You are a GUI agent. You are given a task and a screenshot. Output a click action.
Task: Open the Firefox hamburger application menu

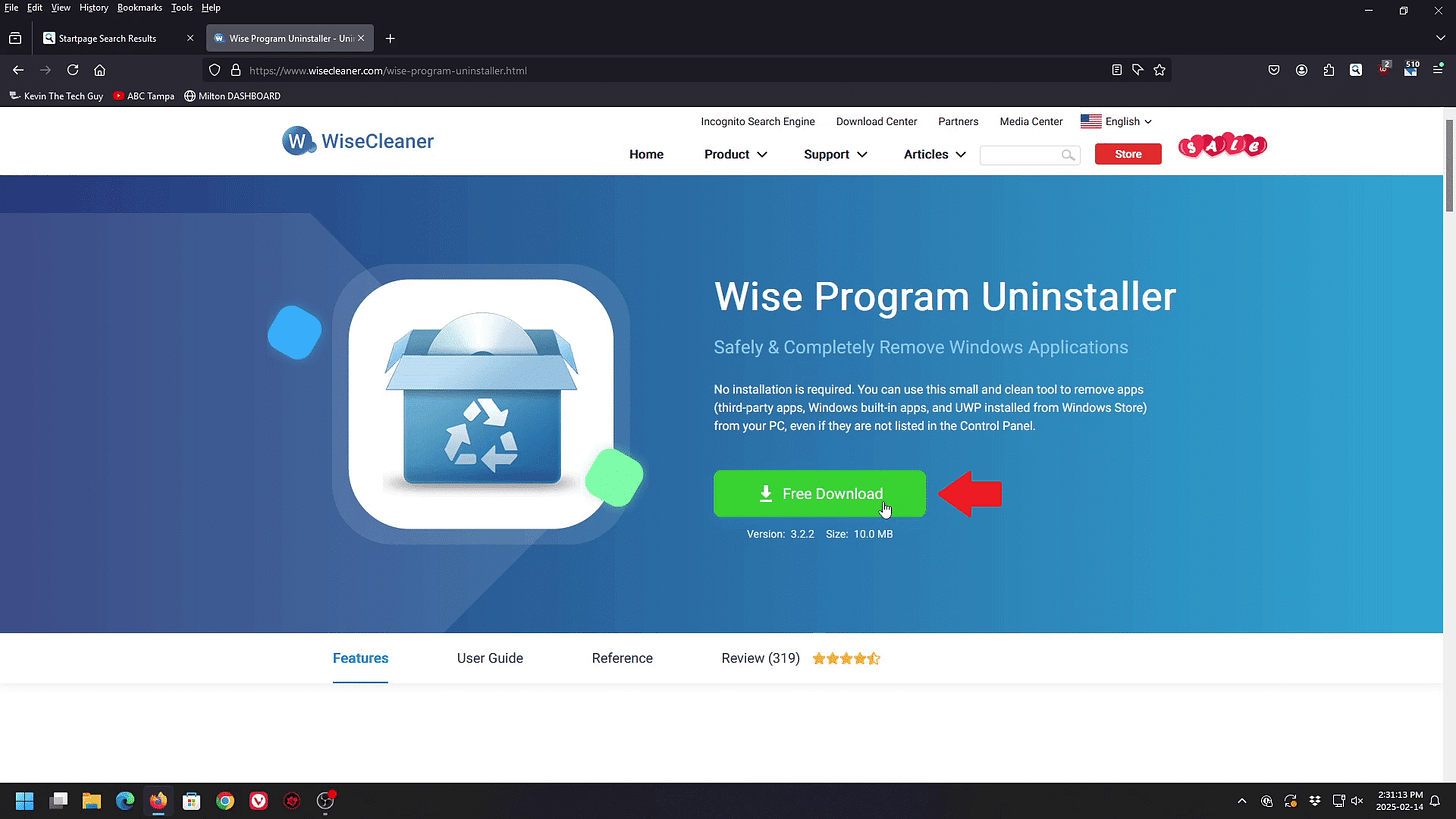(x=1439, y=70)
